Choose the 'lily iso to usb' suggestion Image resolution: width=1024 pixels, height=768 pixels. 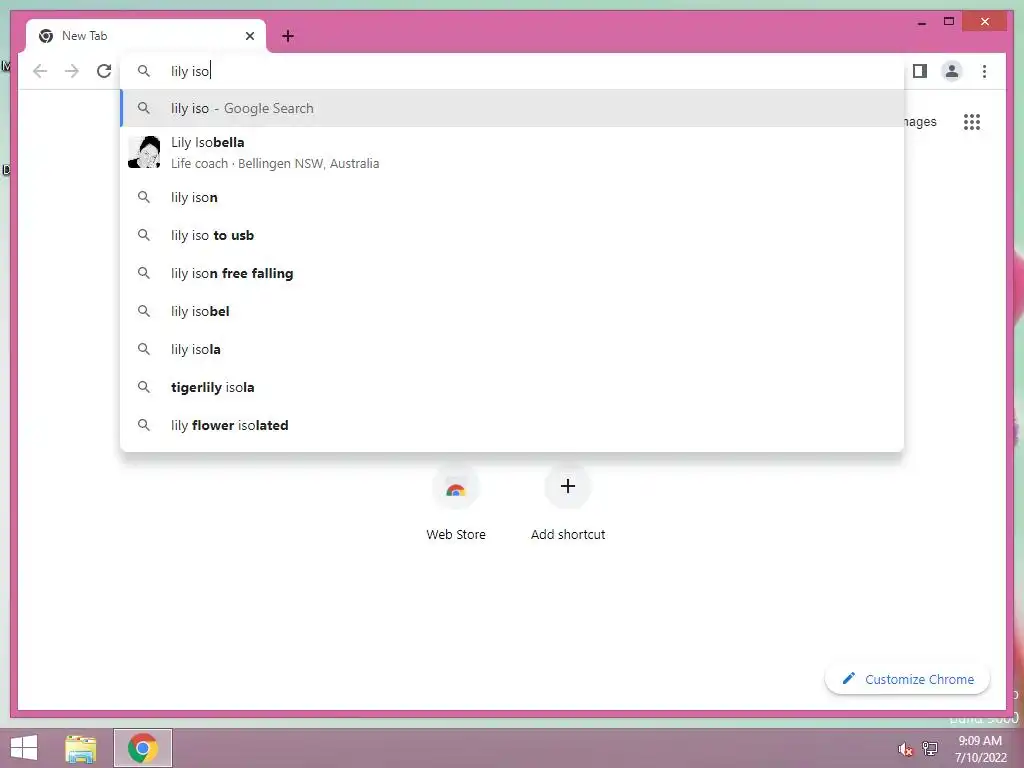[512, 235]
